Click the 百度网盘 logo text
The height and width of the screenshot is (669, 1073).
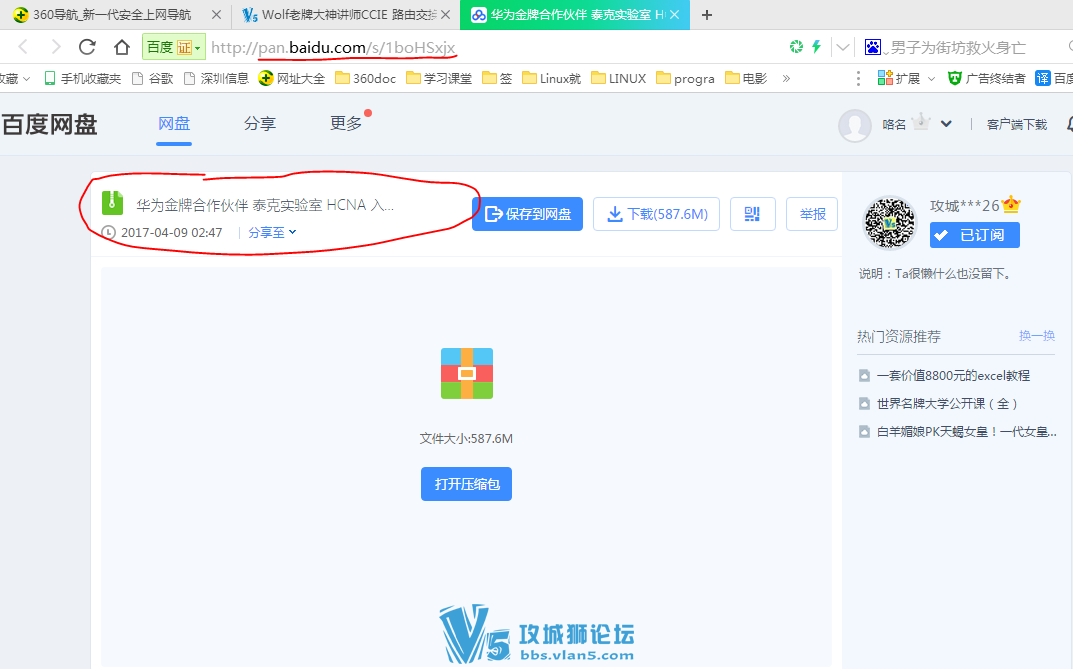tap(49, 124)
